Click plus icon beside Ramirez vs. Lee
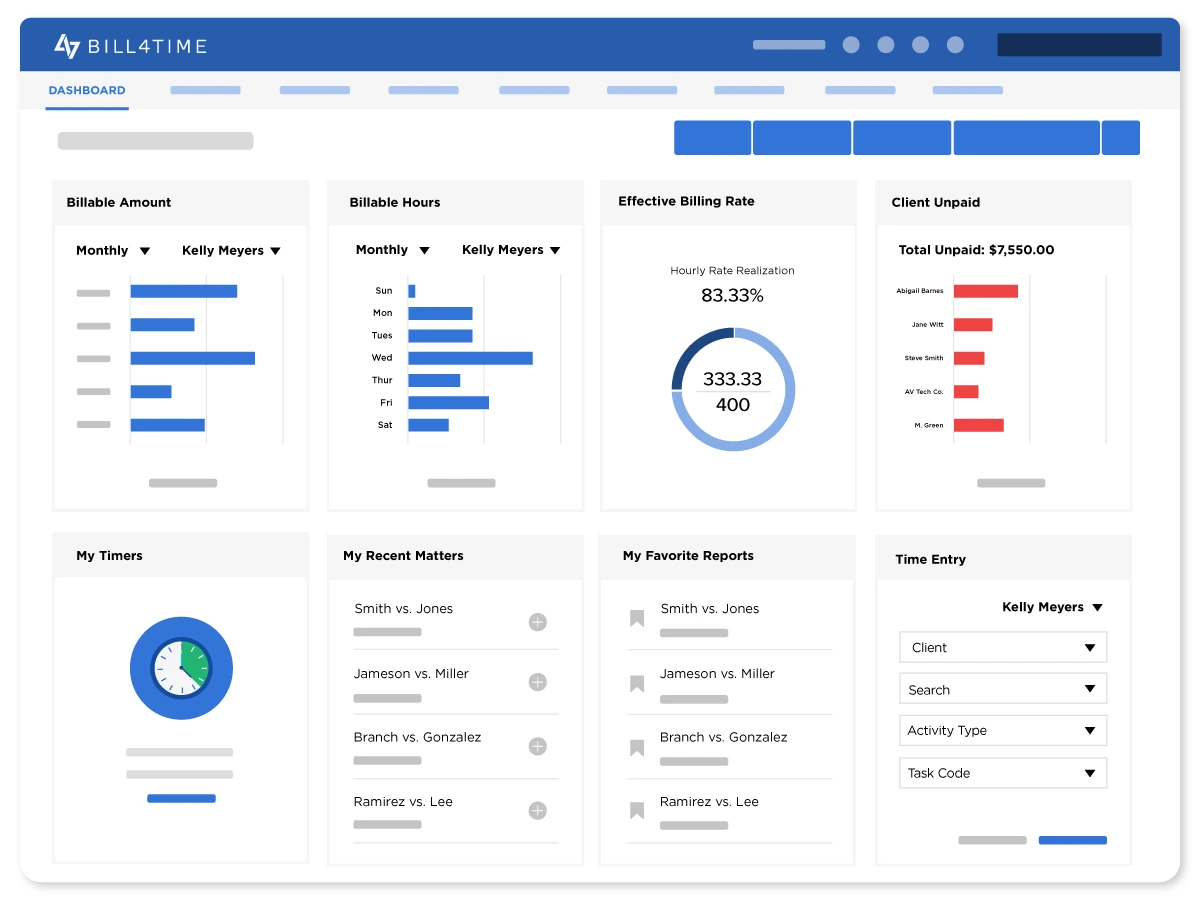 [x=537, y=810]
